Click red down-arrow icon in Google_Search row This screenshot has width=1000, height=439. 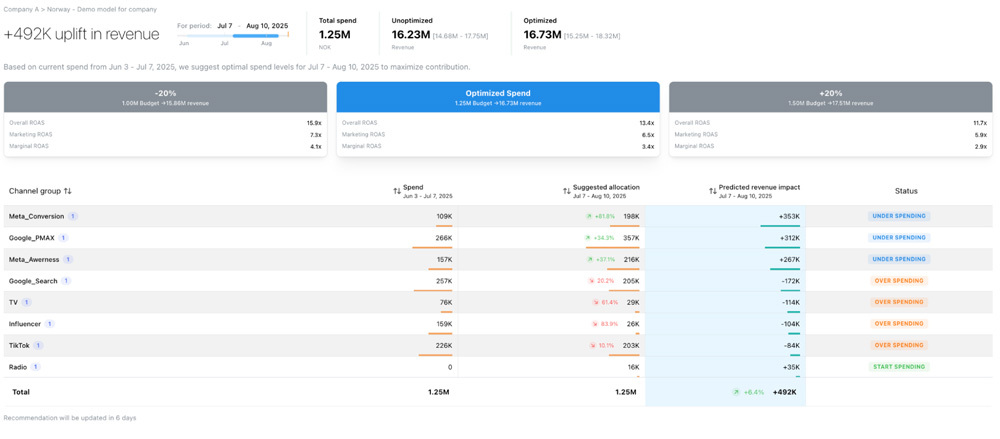592,281
